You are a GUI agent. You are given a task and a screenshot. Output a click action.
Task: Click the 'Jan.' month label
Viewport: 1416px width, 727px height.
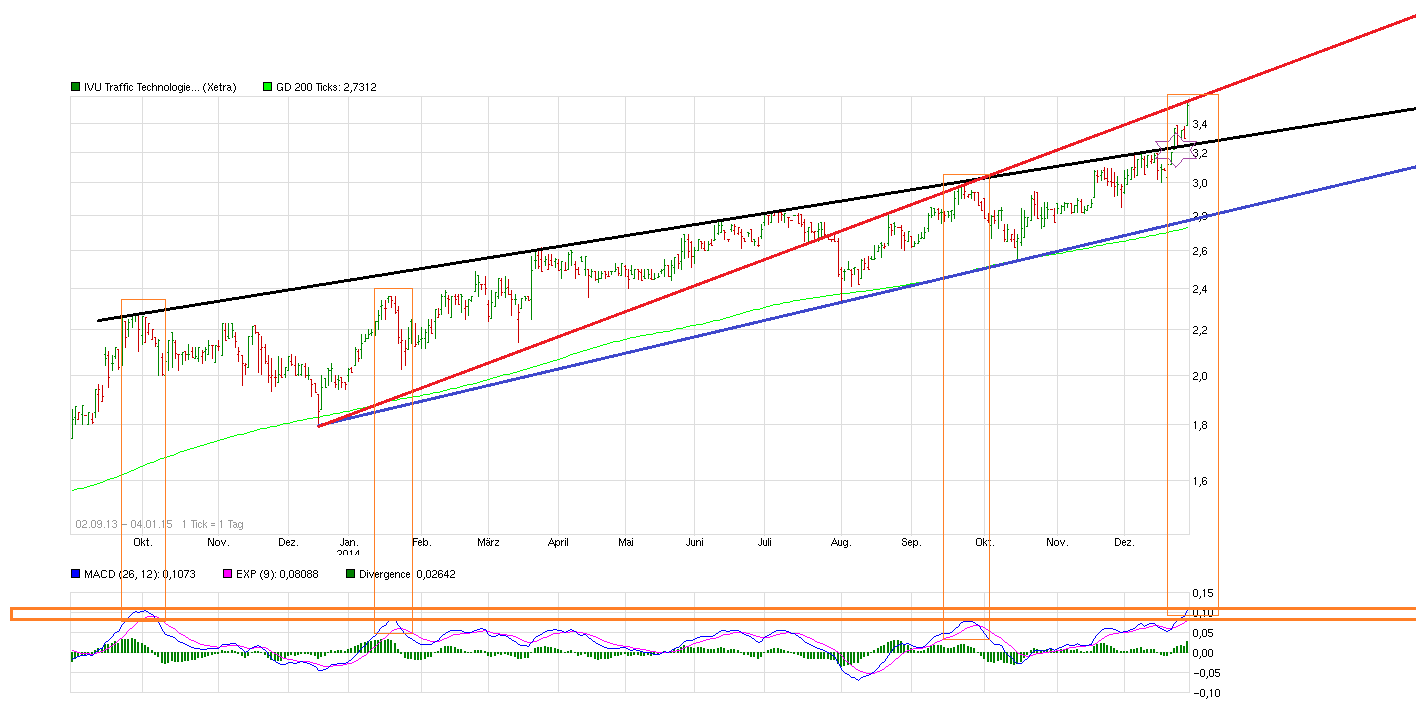pos(350,542)
